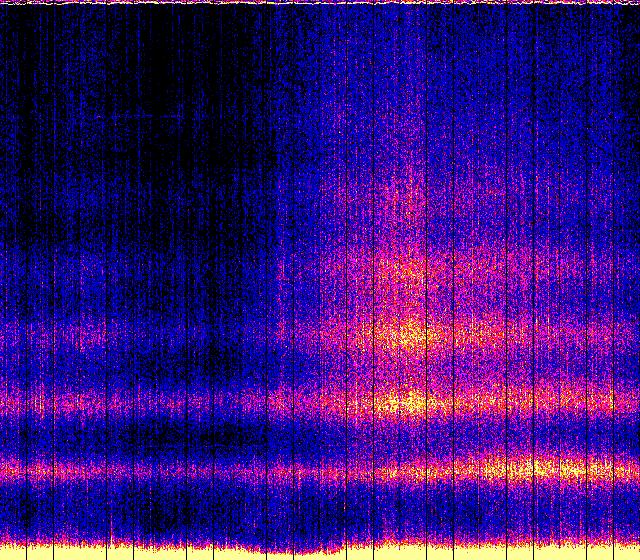Select the right end of the lowest magenta band

point(628,468)
